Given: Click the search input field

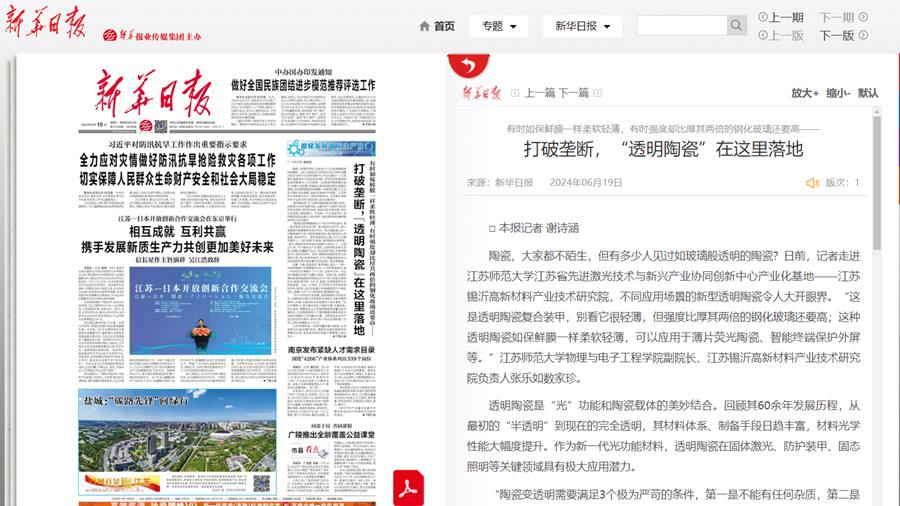Looking at the screenshot, I should (x=681, y=26).
